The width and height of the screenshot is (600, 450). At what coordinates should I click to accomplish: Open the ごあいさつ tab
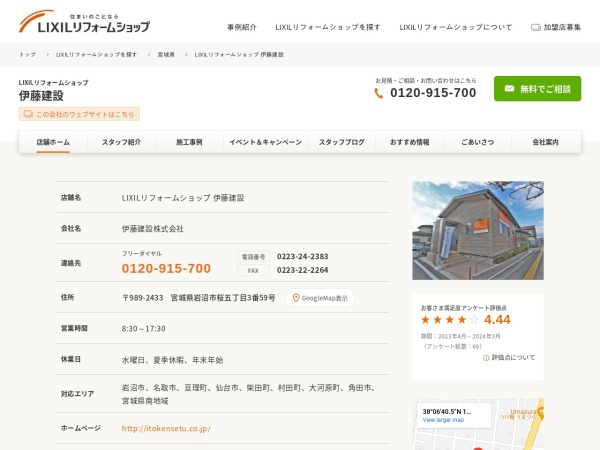[x=478, y=142]
